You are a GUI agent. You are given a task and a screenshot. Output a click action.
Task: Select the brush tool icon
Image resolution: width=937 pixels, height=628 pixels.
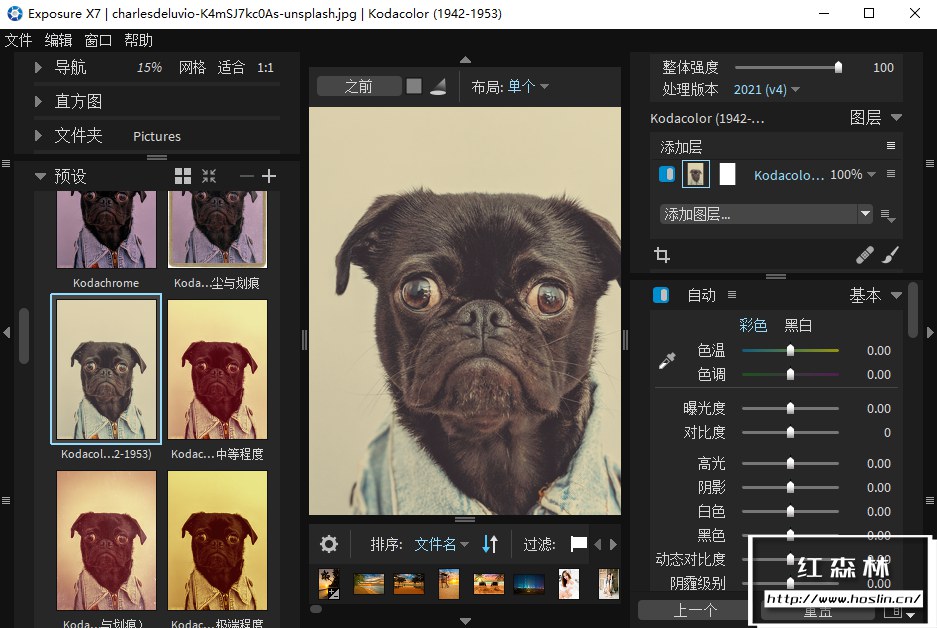[x=890, y=256]
